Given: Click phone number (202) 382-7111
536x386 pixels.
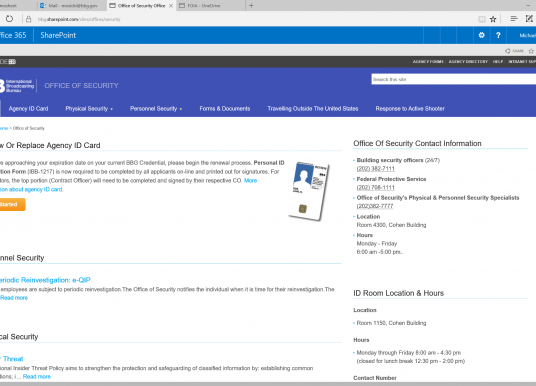Looking at the screenshot, I should [x=375, y=169].
